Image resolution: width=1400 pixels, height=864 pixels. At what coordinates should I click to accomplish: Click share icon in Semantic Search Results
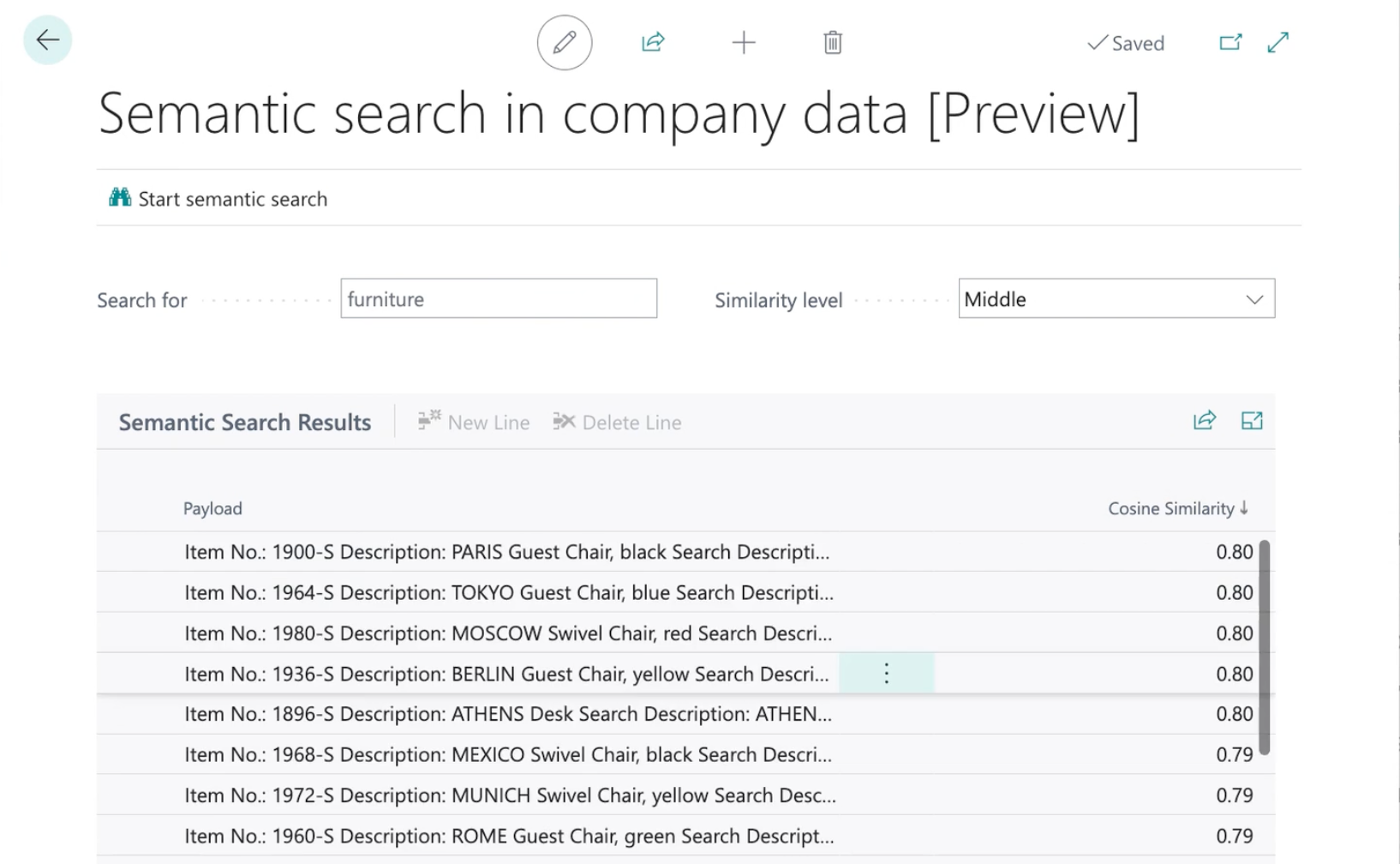tap(1204, 421)
